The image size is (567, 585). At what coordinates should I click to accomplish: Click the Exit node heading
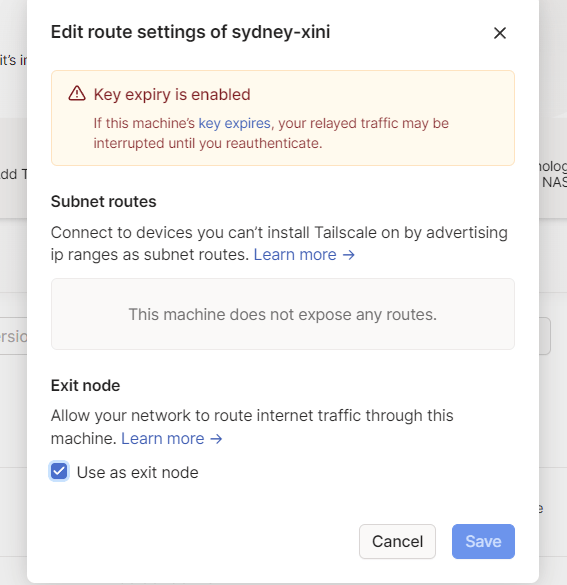click(85, 385)
